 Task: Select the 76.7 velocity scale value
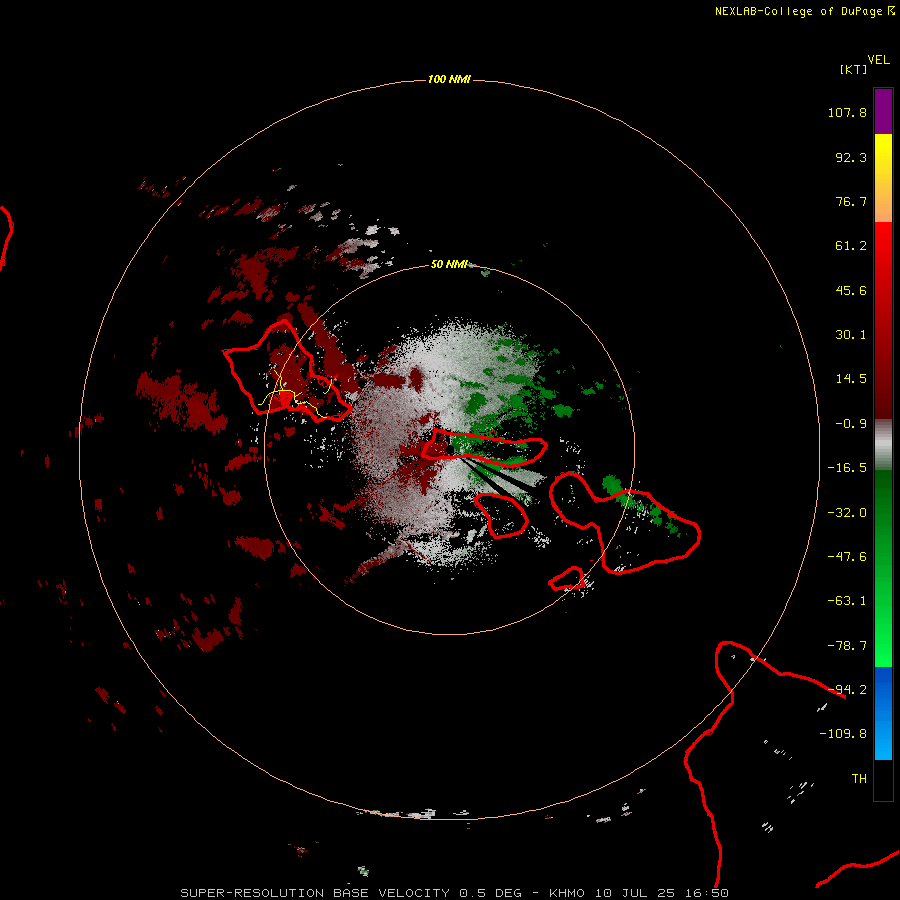pyautogui.click(x=851, y=201)
